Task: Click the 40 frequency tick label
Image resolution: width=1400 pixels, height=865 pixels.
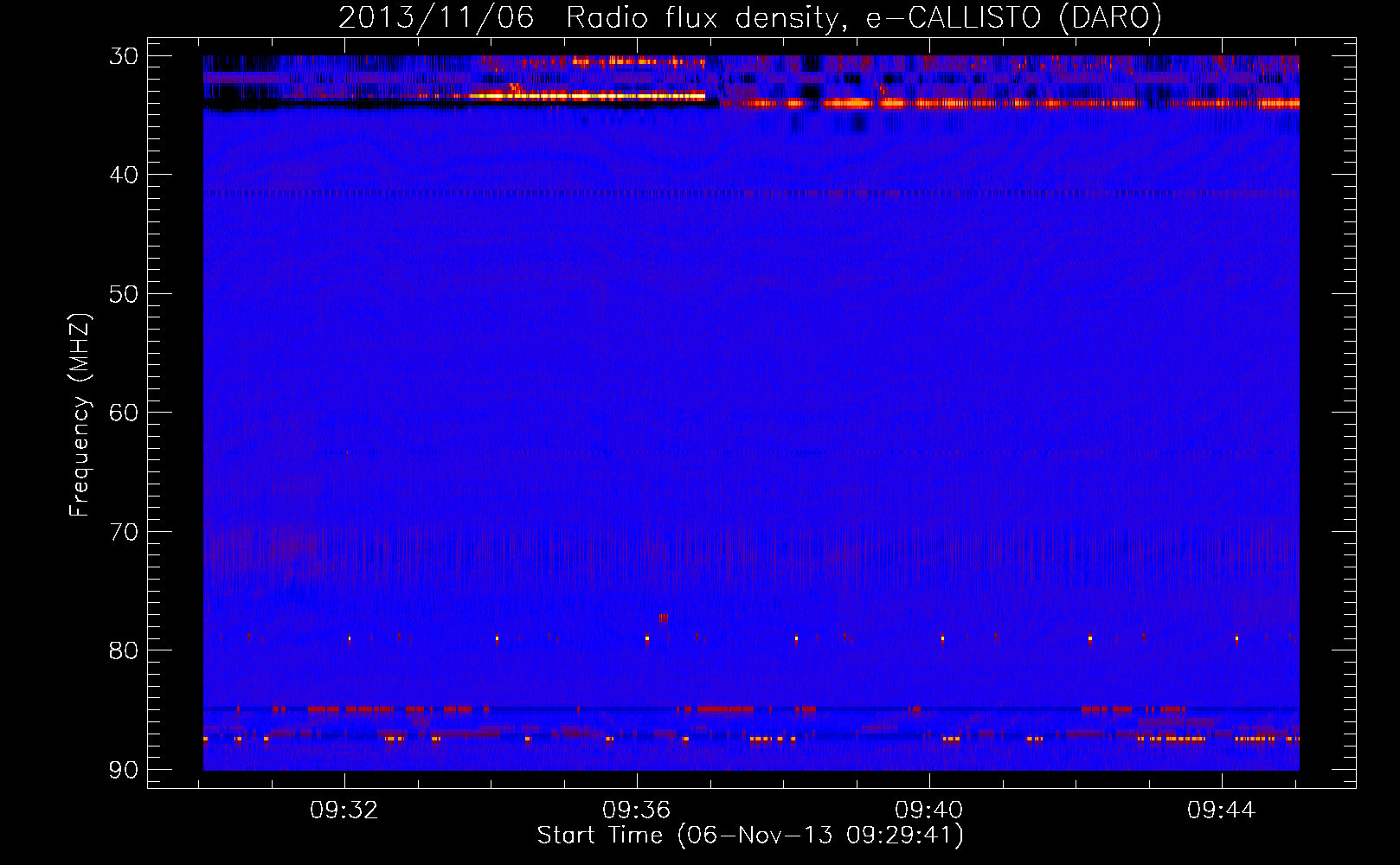Action: (124, 175)
